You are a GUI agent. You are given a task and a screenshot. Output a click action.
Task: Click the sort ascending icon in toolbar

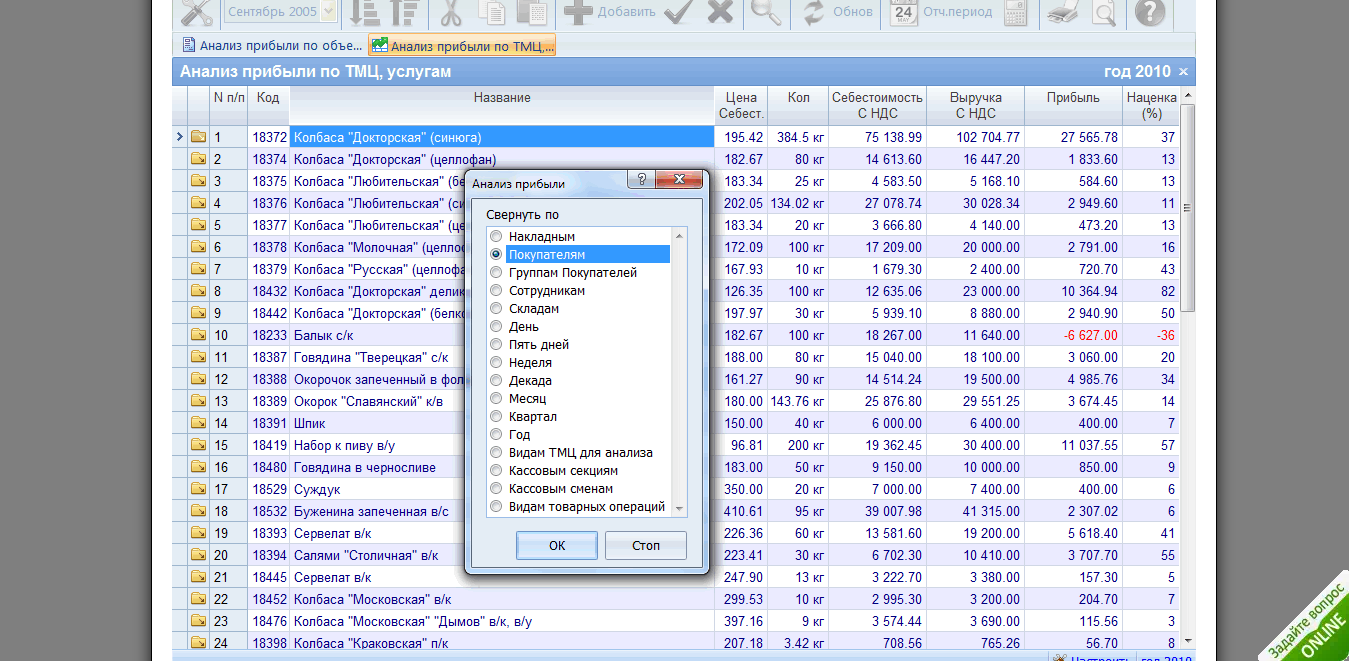367,12
